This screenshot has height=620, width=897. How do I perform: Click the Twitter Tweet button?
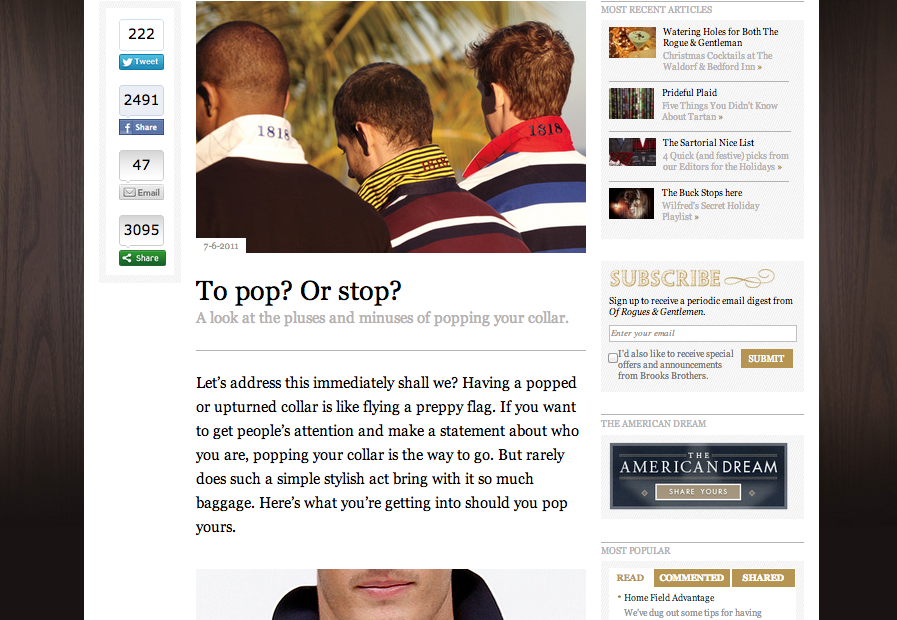click(x=141, y=62)
